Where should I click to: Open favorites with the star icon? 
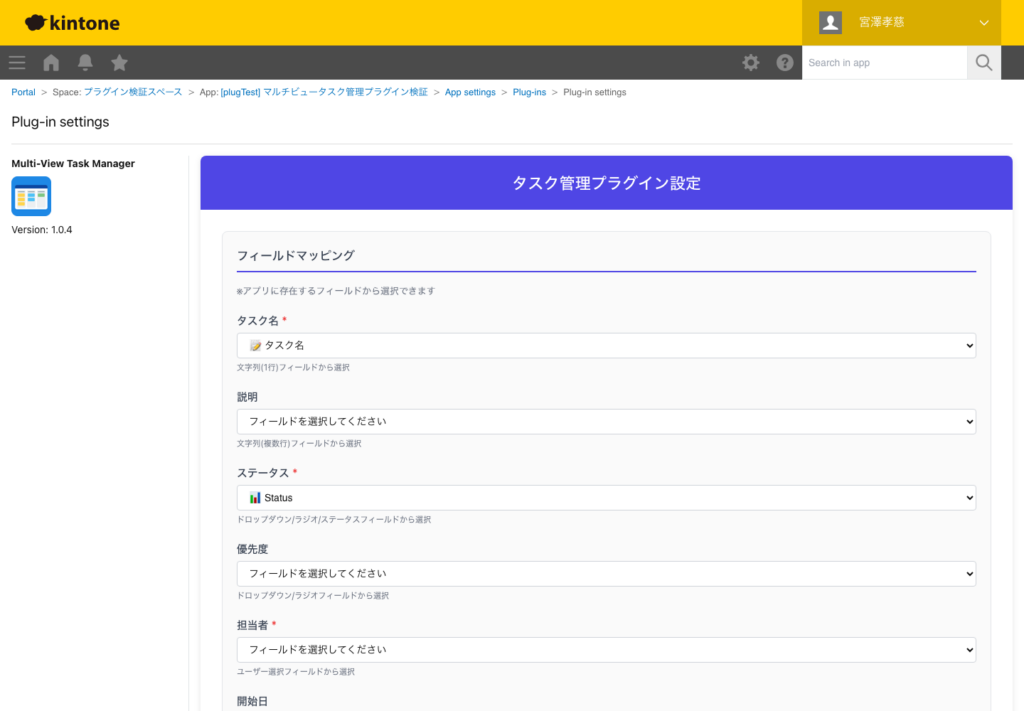click(x=119, y=62)
